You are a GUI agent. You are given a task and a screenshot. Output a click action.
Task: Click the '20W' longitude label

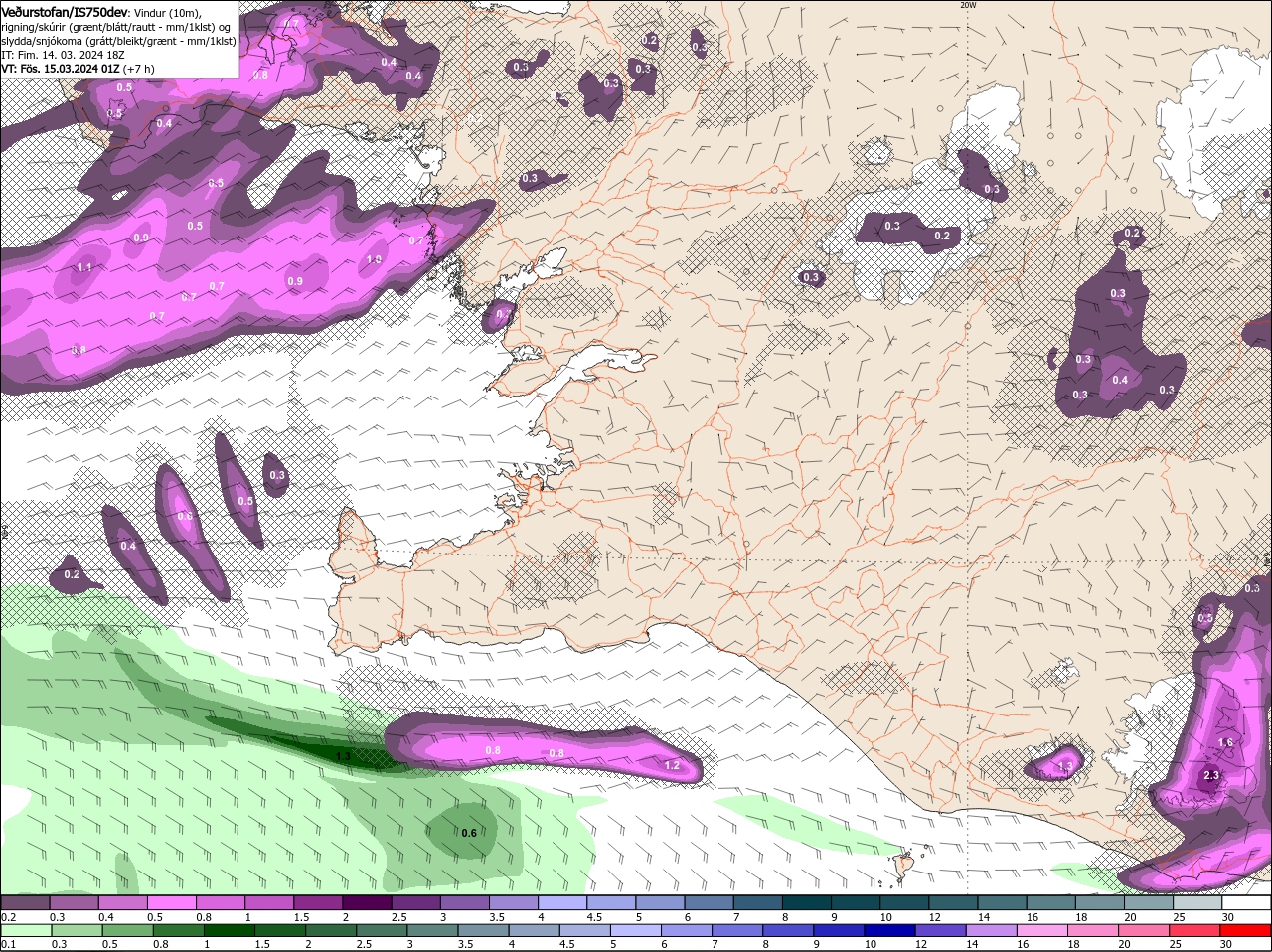[x=969, y=5]
